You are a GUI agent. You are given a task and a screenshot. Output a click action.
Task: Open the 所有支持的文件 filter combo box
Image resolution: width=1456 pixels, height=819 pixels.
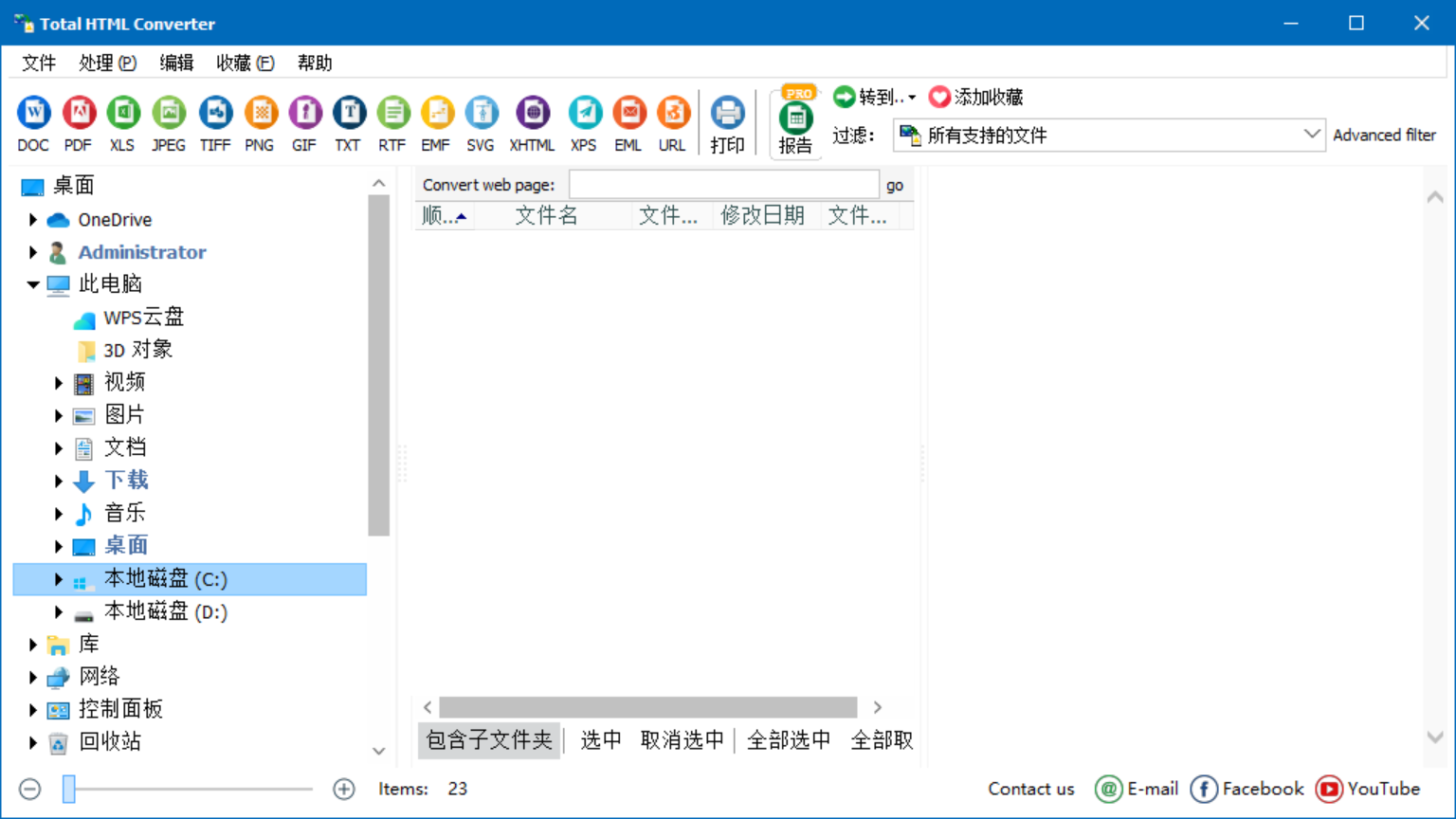(x=1108, y=136)
